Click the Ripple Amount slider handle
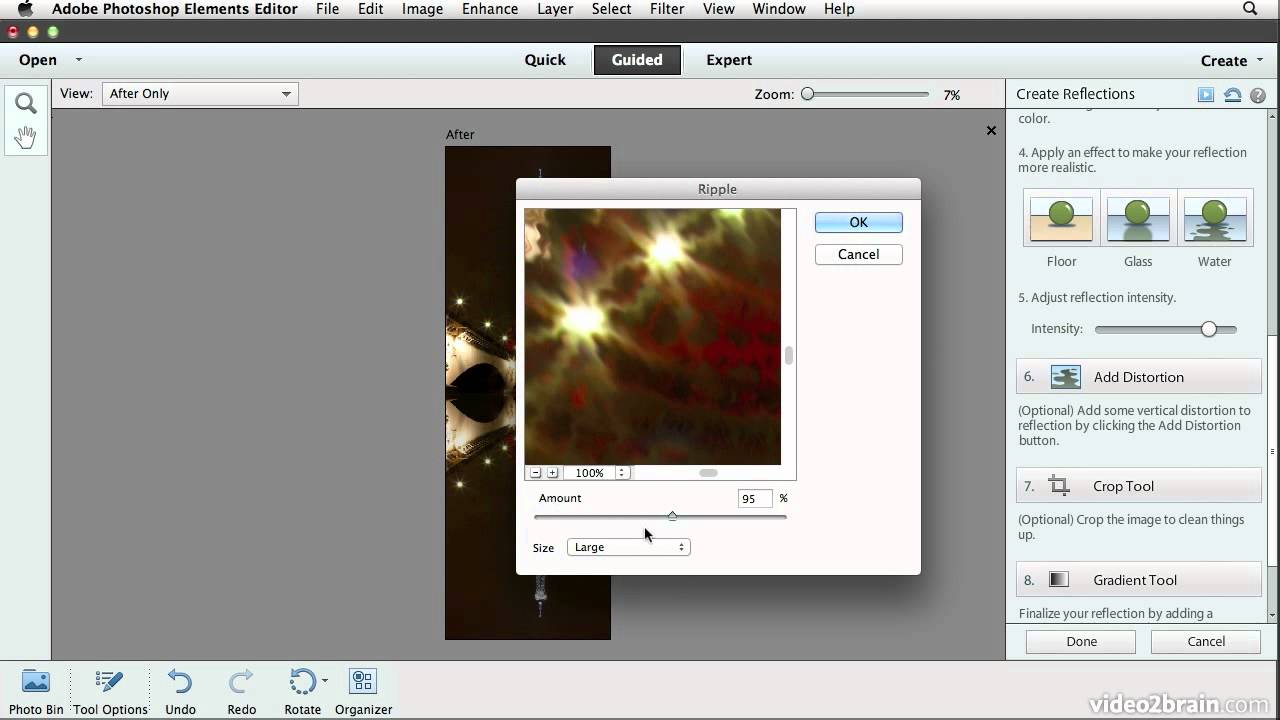Screen dimensions: 1280x720 (x=672, y=516)
